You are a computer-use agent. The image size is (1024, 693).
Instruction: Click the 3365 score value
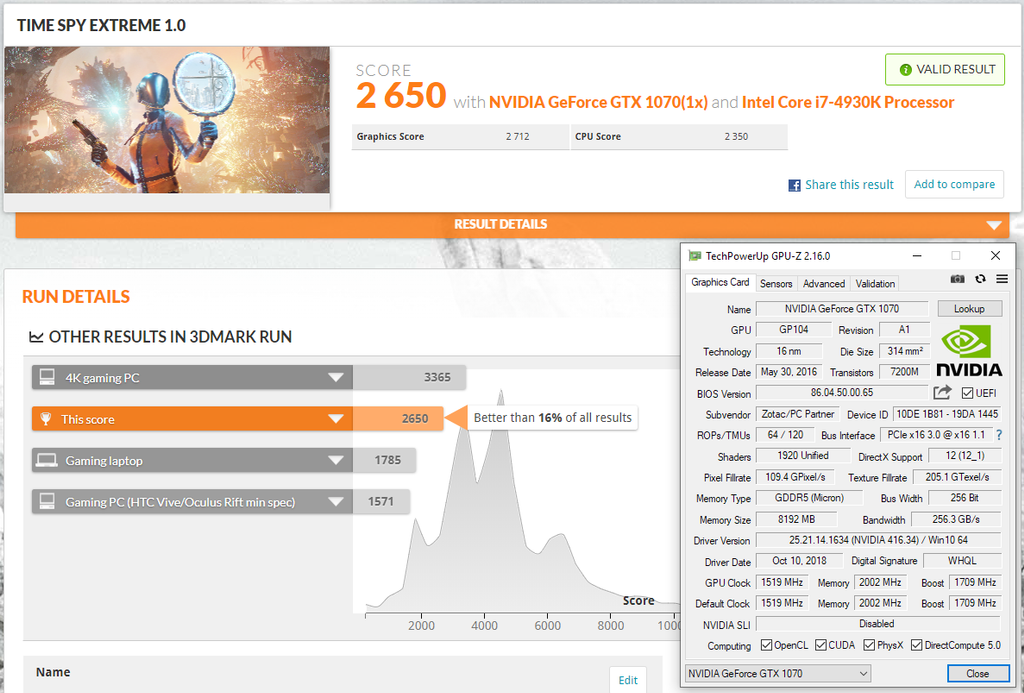tap(437, 378)
